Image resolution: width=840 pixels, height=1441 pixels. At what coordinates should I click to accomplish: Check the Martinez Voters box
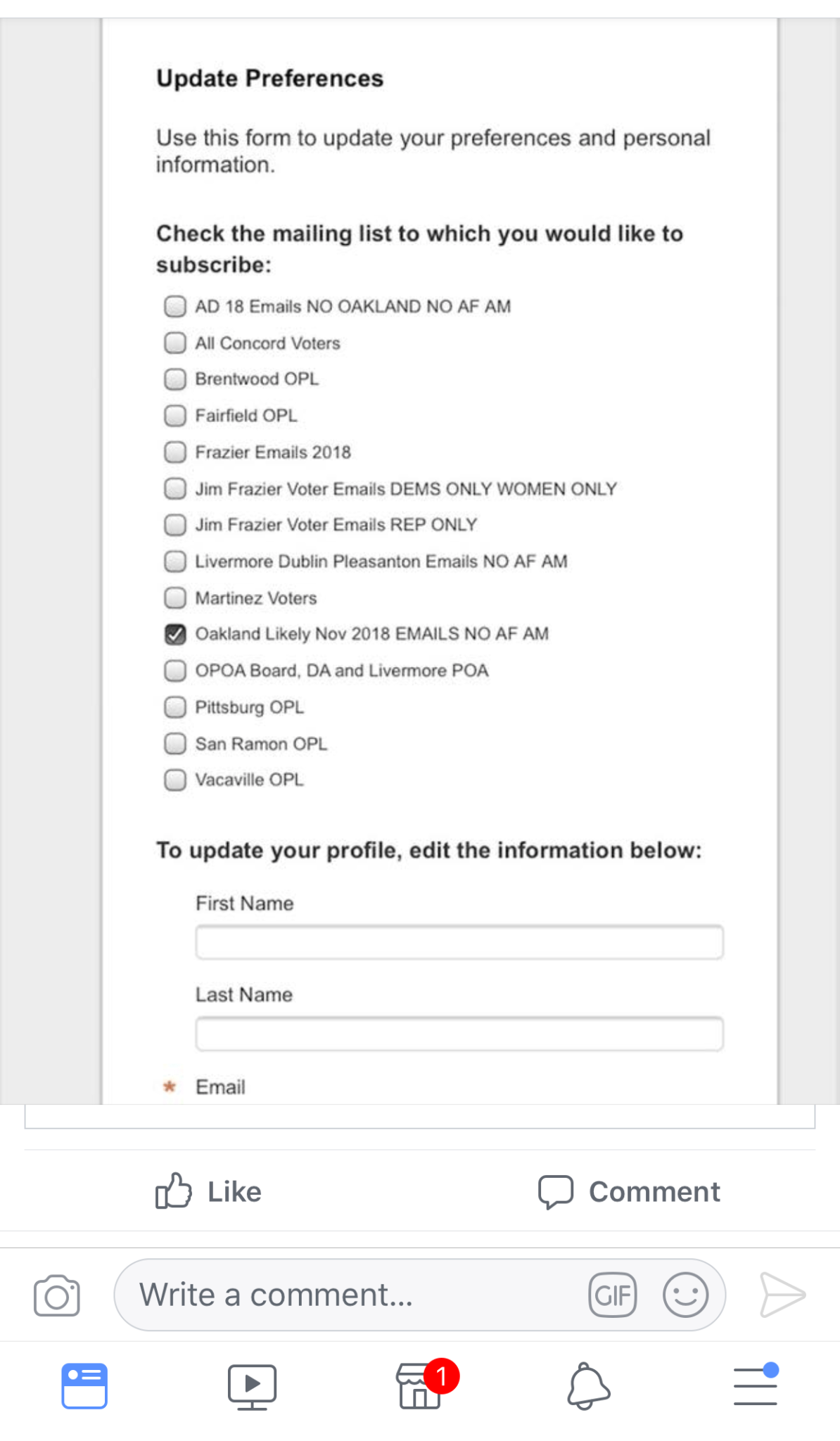click(x=175, y=598)
